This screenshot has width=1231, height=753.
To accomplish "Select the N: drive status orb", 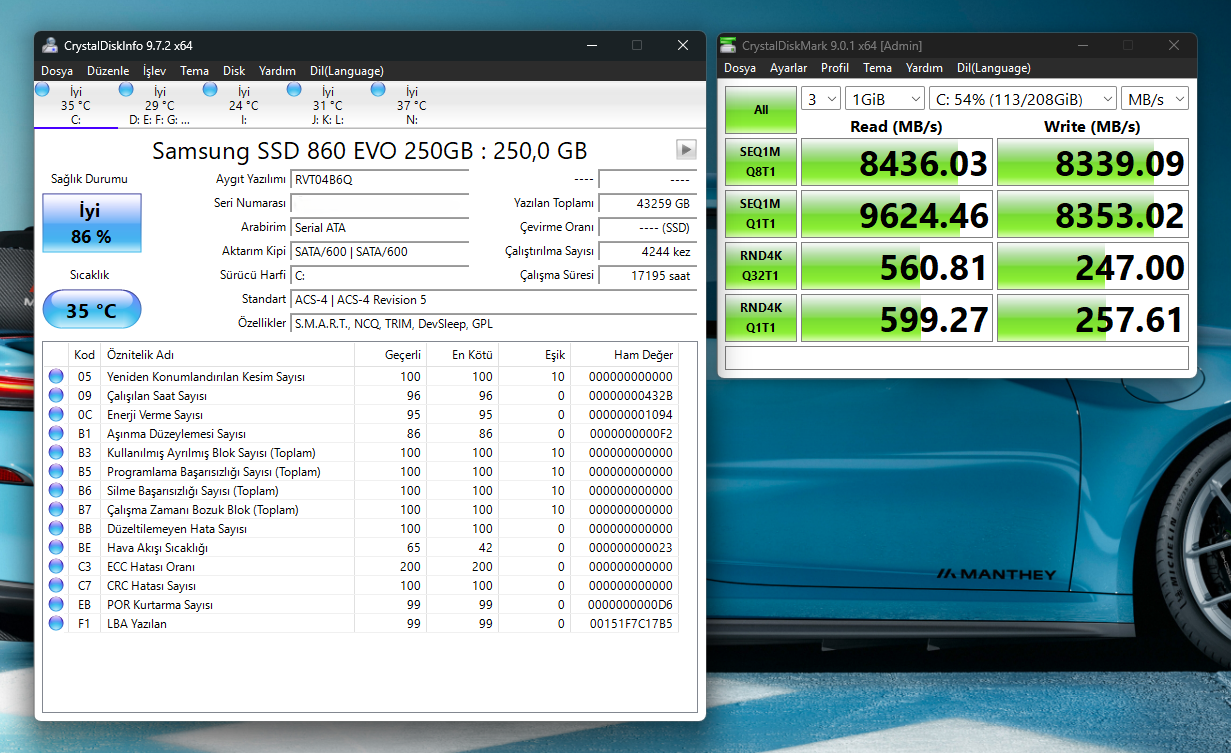I will [378, 90].
